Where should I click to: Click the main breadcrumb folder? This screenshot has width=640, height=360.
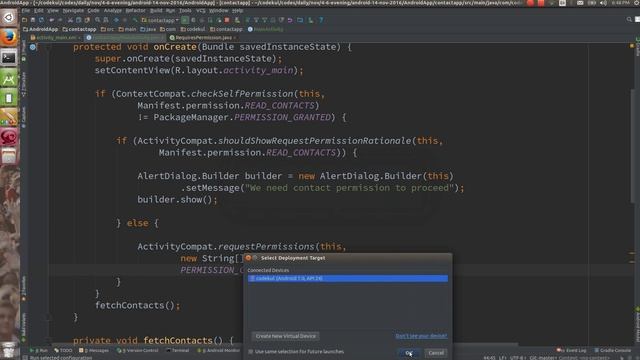(x=127, y=29)
